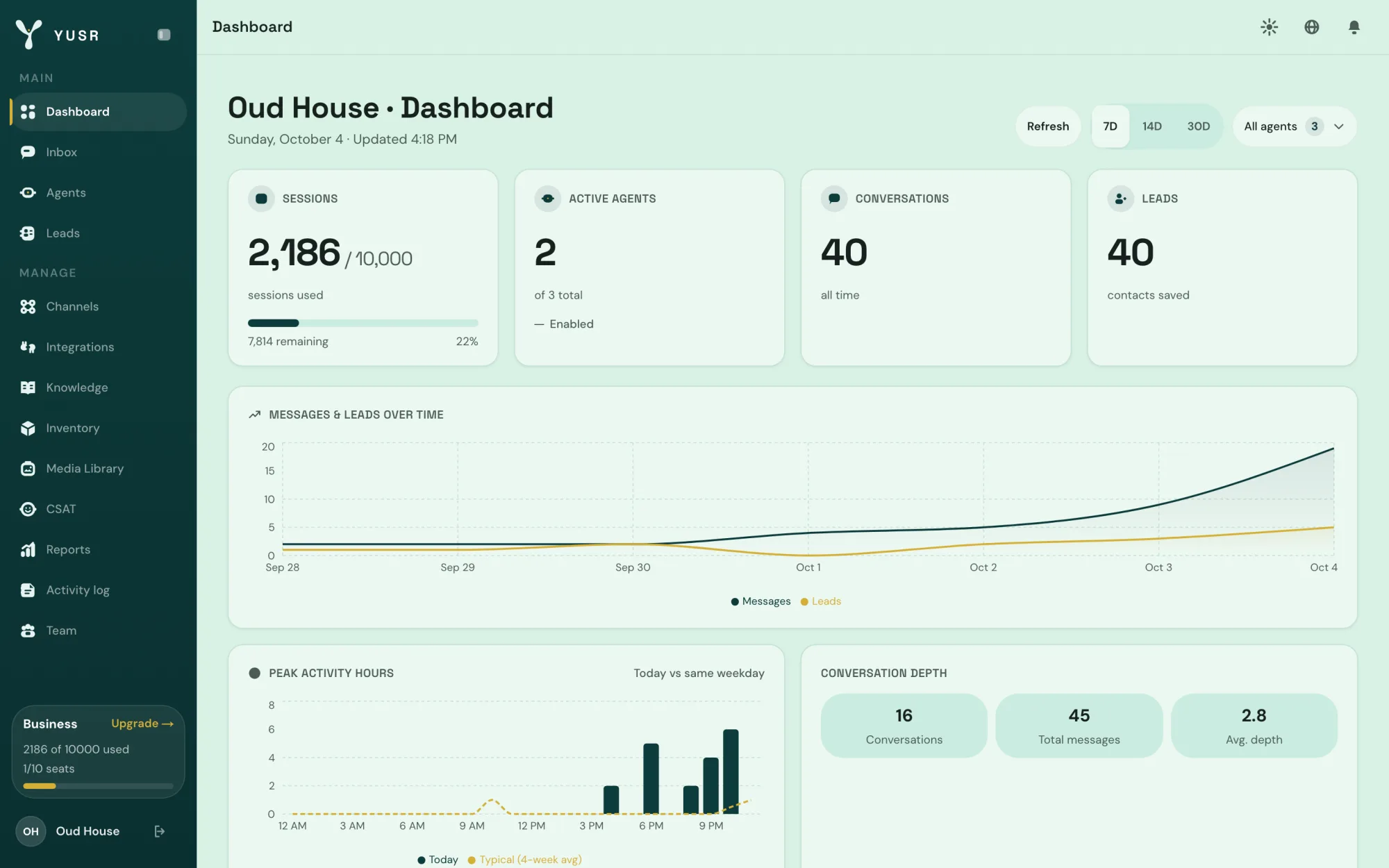Click the 2.8 Avg. depth tile
Image resolution: width=1389 pixels, height=868 pixels.
pos(1254,726)
